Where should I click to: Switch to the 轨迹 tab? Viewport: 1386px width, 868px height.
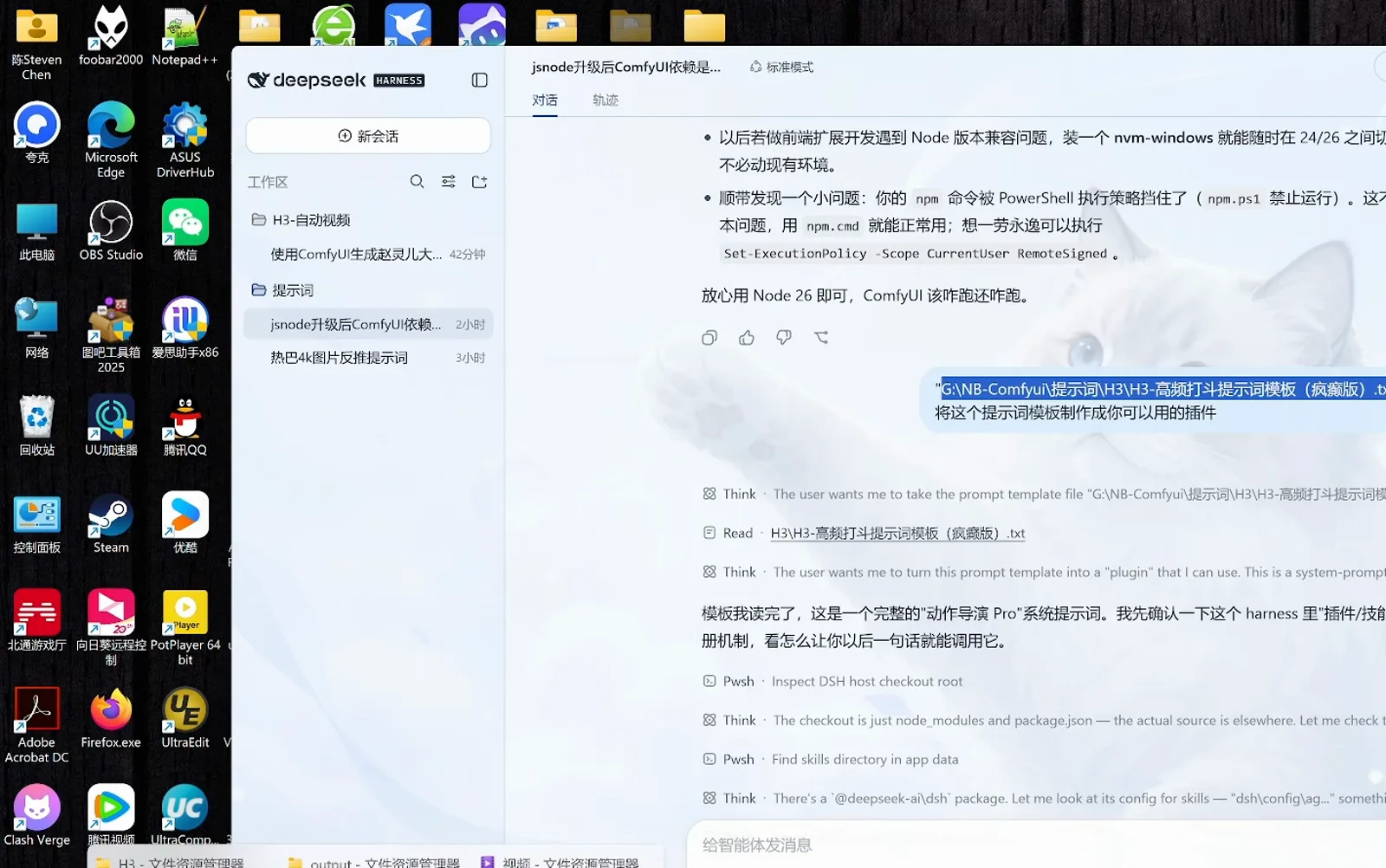point(606,100)
